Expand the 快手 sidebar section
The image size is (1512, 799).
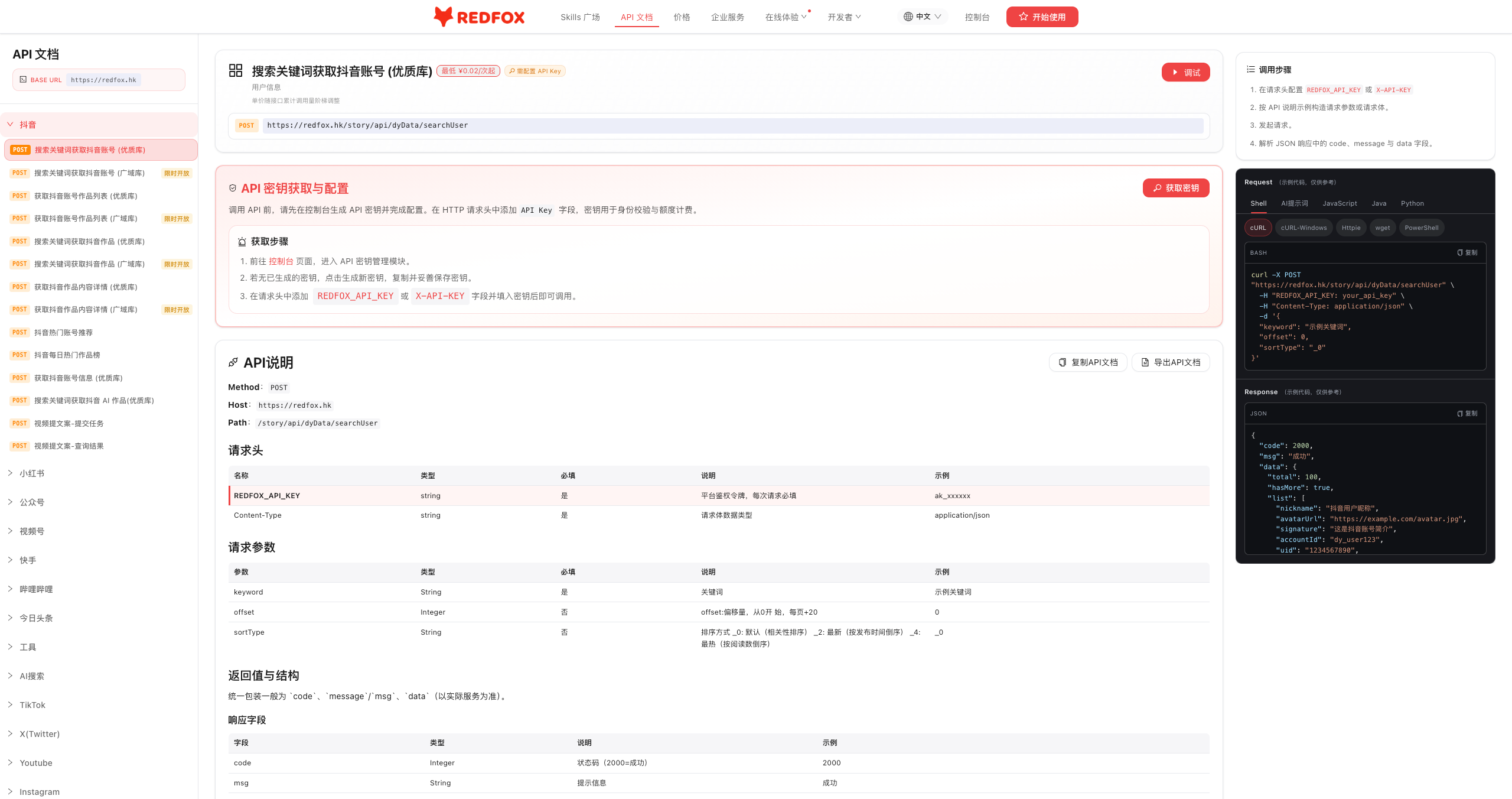(99, 560)
